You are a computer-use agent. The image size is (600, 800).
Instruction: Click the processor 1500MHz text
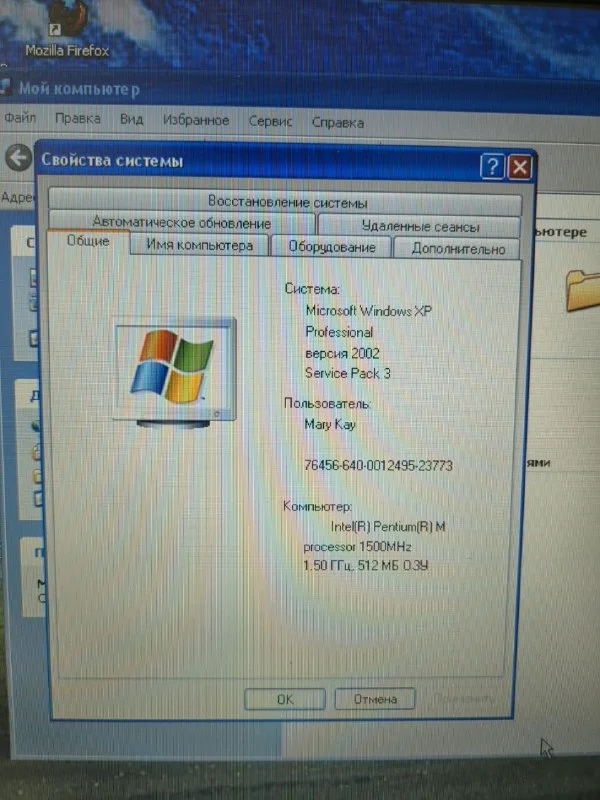tap(357, 547)
